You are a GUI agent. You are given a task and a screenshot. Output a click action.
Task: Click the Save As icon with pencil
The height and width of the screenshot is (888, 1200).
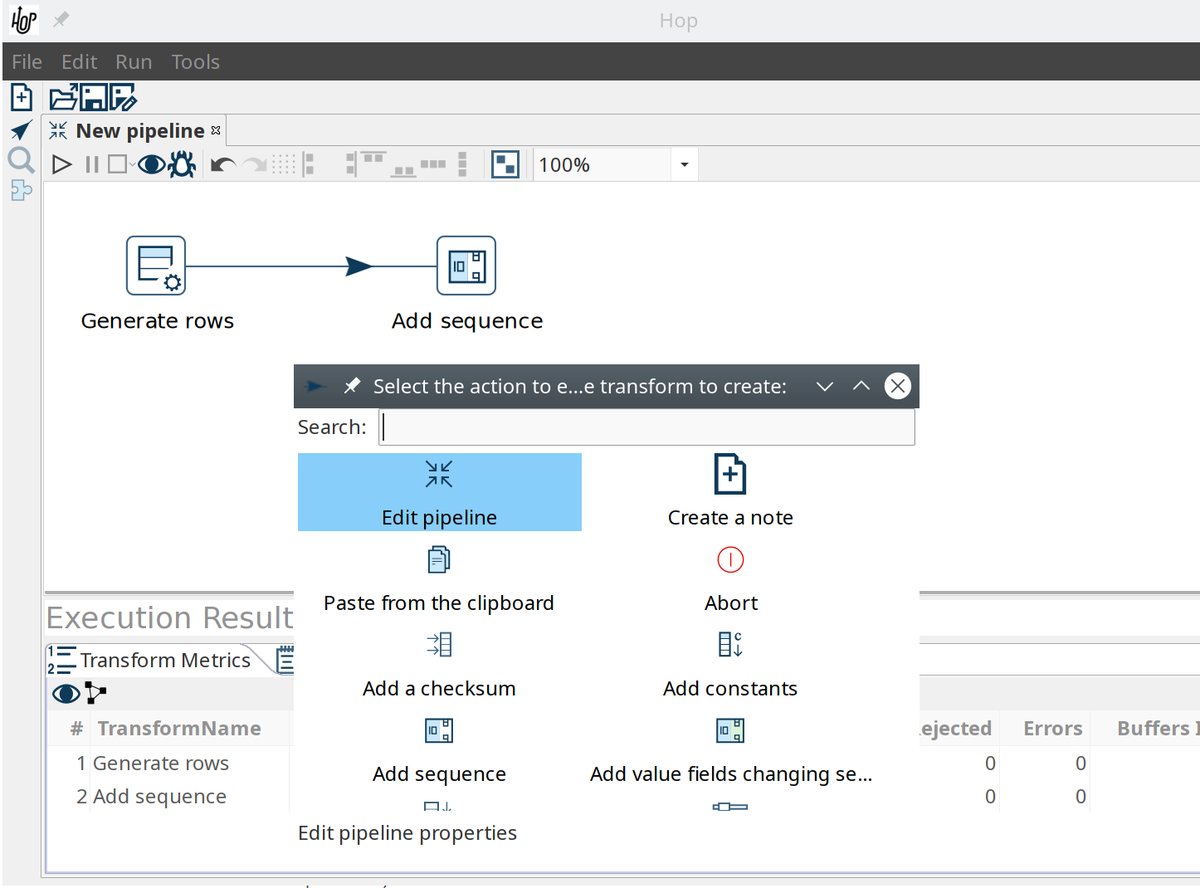[123, 97]
